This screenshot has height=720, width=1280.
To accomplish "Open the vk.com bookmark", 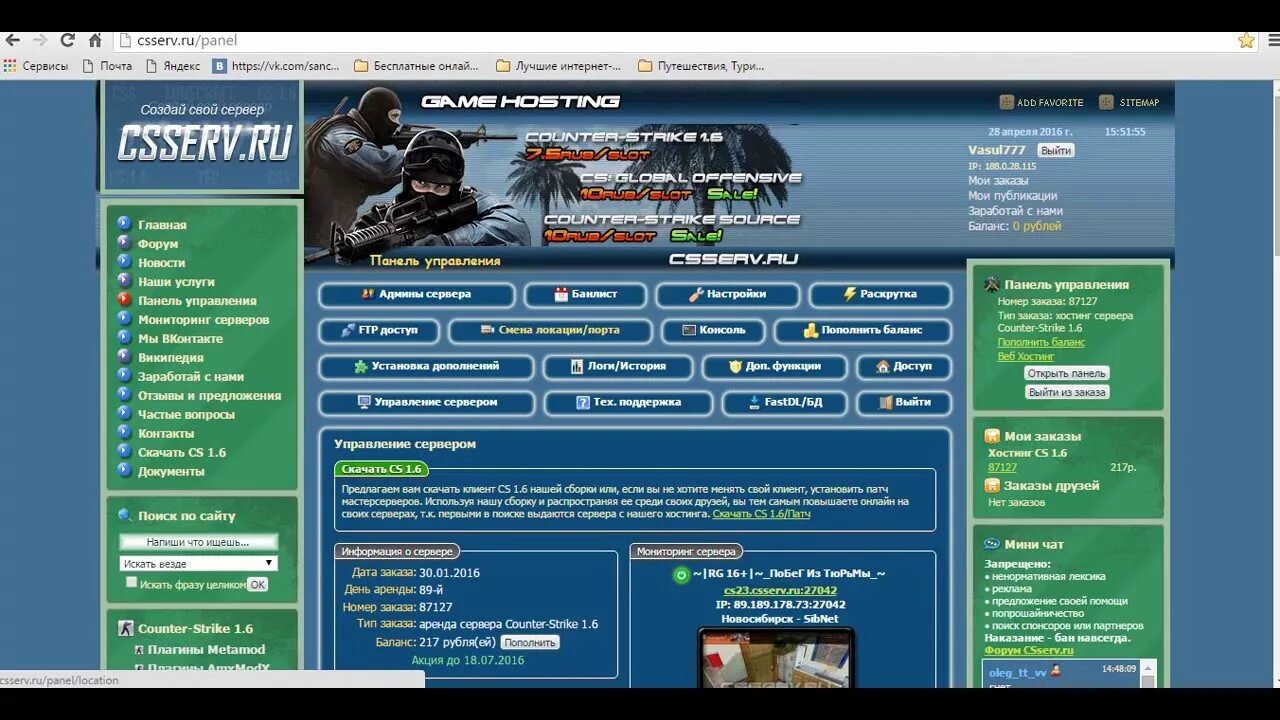I will pos(277,66).
